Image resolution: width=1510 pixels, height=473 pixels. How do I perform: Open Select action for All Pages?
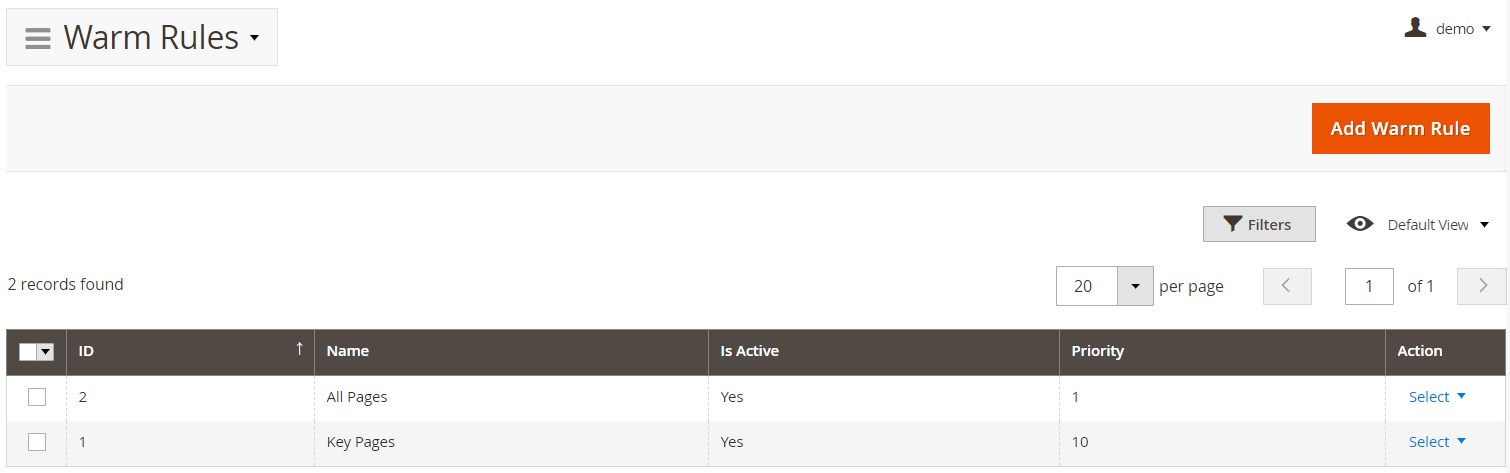point(1437,397)
